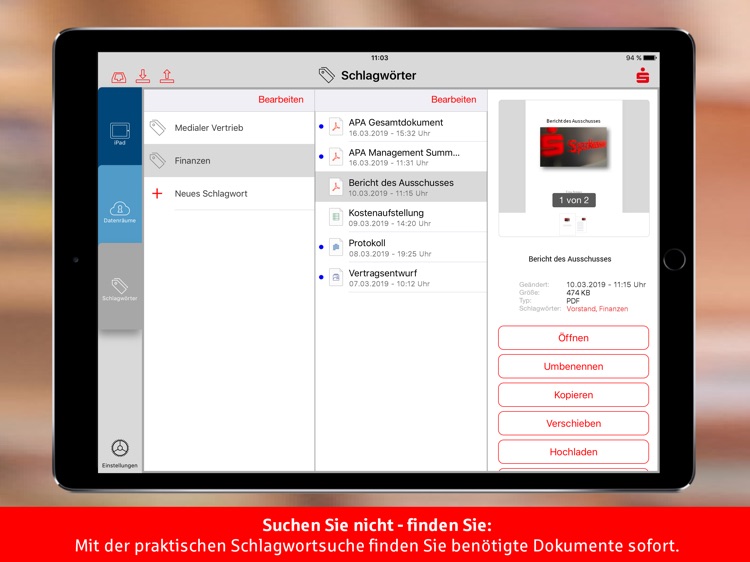
Task: Select the Medialer Vertrieb tag
Action: tap(229, 128)
